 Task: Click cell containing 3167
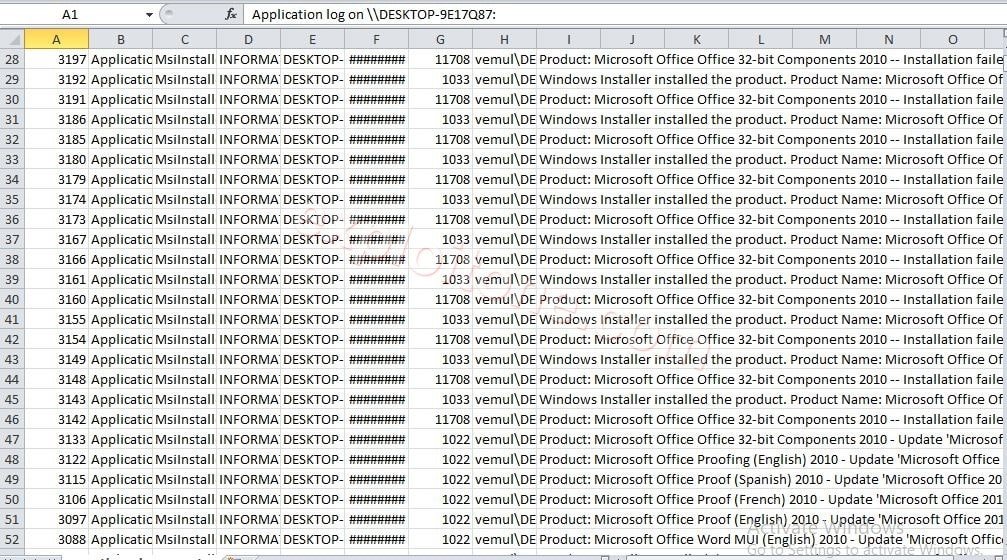click(57, 240)
